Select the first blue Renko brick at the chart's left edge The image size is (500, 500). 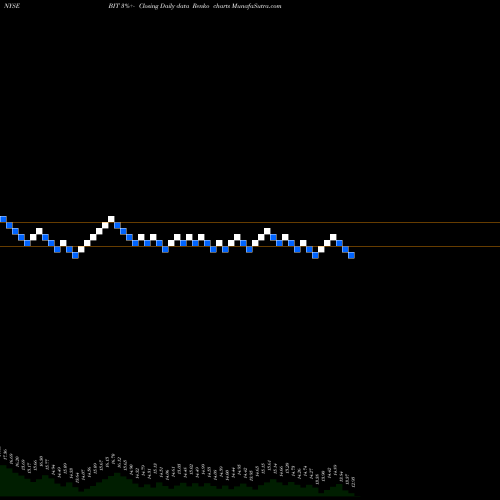coord(3,219)
